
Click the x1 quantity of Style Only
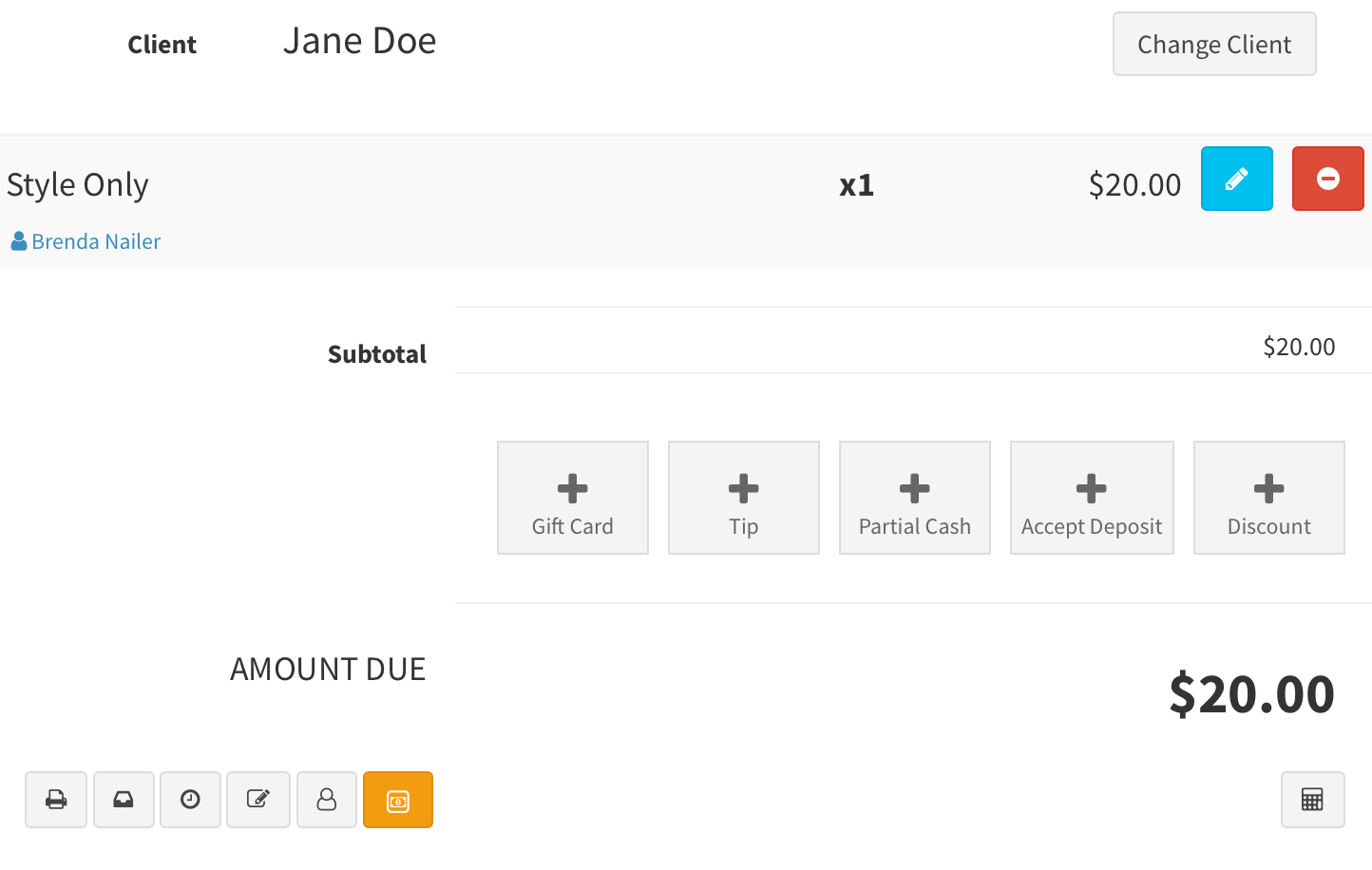tap(856, 184)
